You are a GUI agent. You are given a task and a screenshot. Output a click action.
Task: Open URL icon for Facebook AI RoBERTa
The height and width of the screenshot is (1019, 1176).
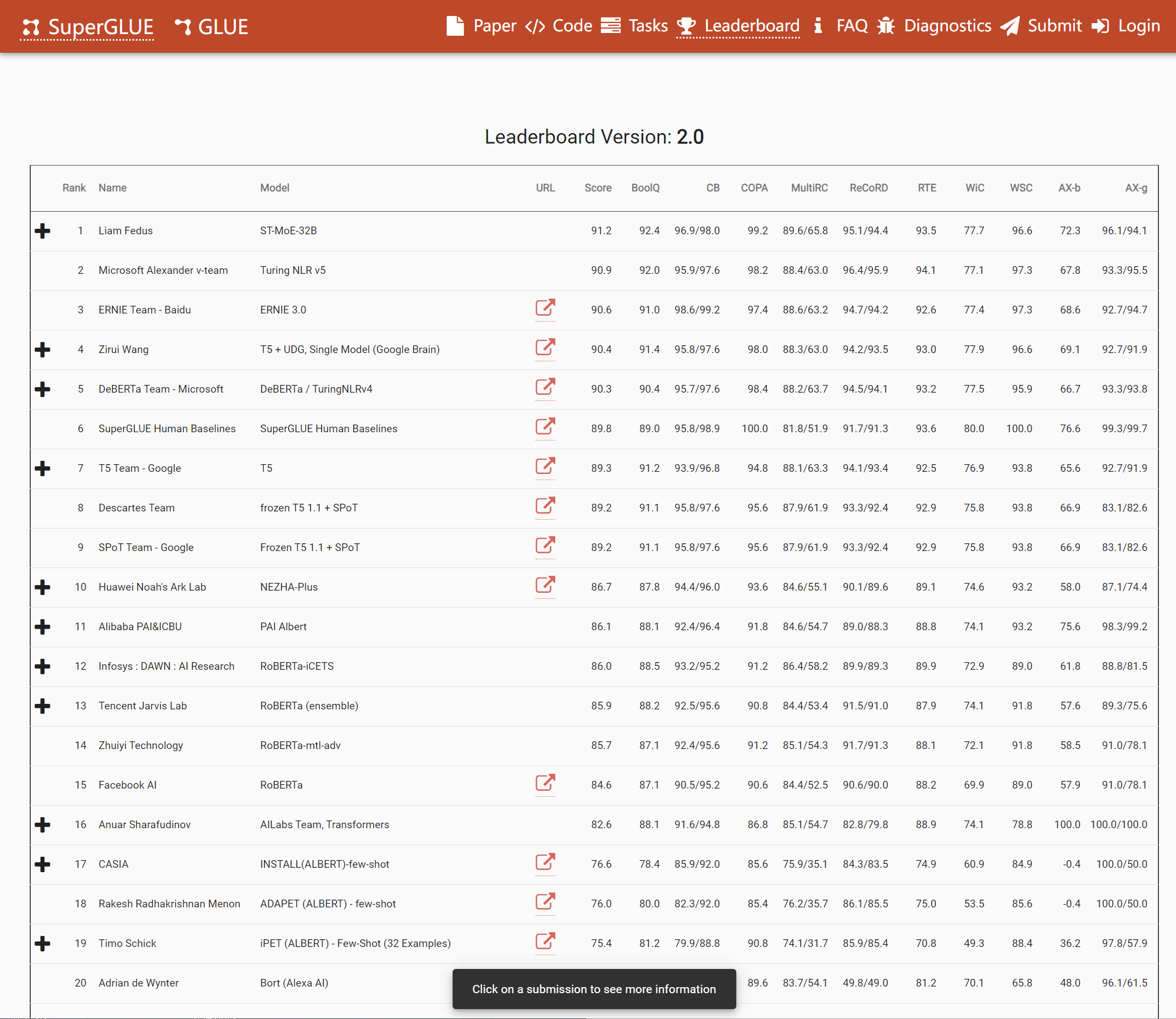click(x=545, y=783)
